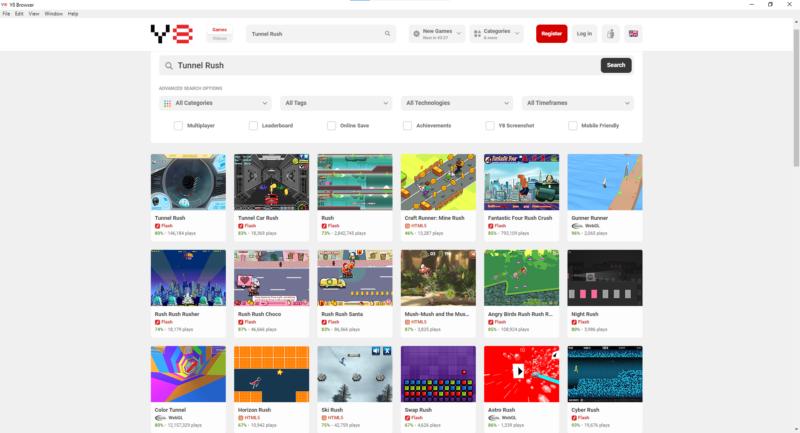Open the Color Tunnel title link
Viewport: 800px width, 433px height.
170,410
